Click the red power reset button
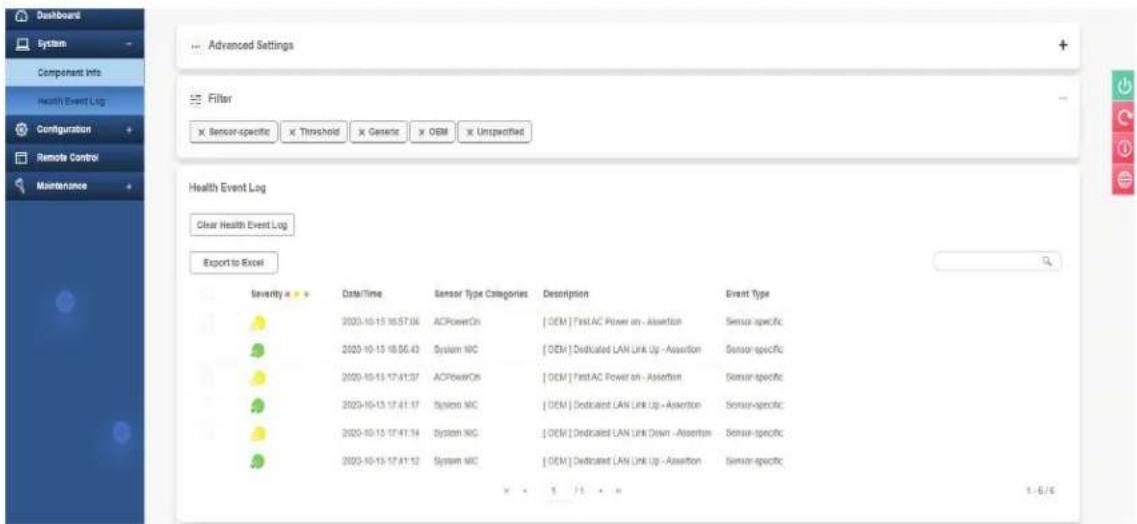Image resolution: width=1137 pixels, height=524 pixels. [1125, 117]
